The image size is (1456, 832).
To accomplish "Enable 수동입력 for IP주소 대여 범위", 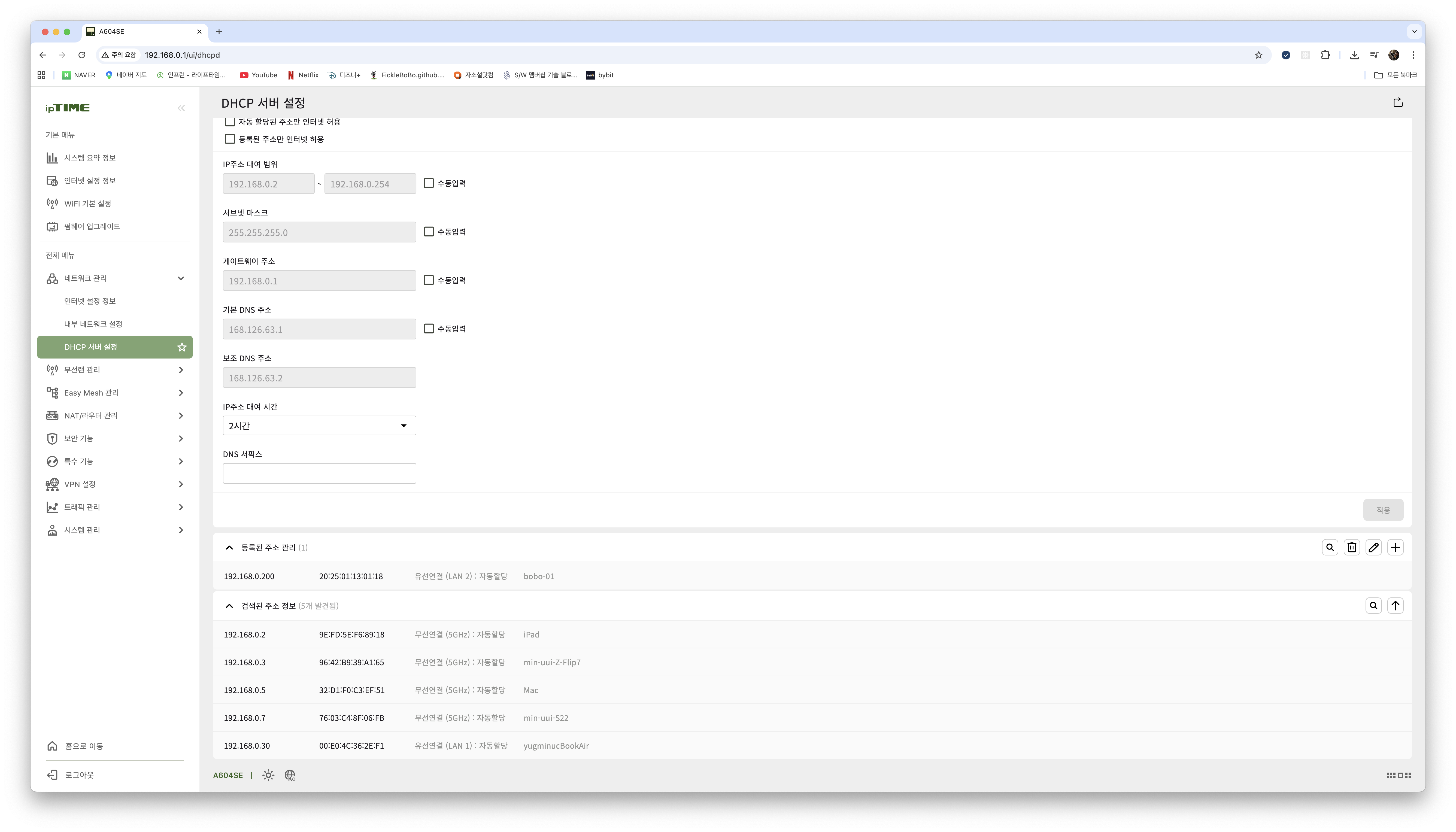I will 429,183.
